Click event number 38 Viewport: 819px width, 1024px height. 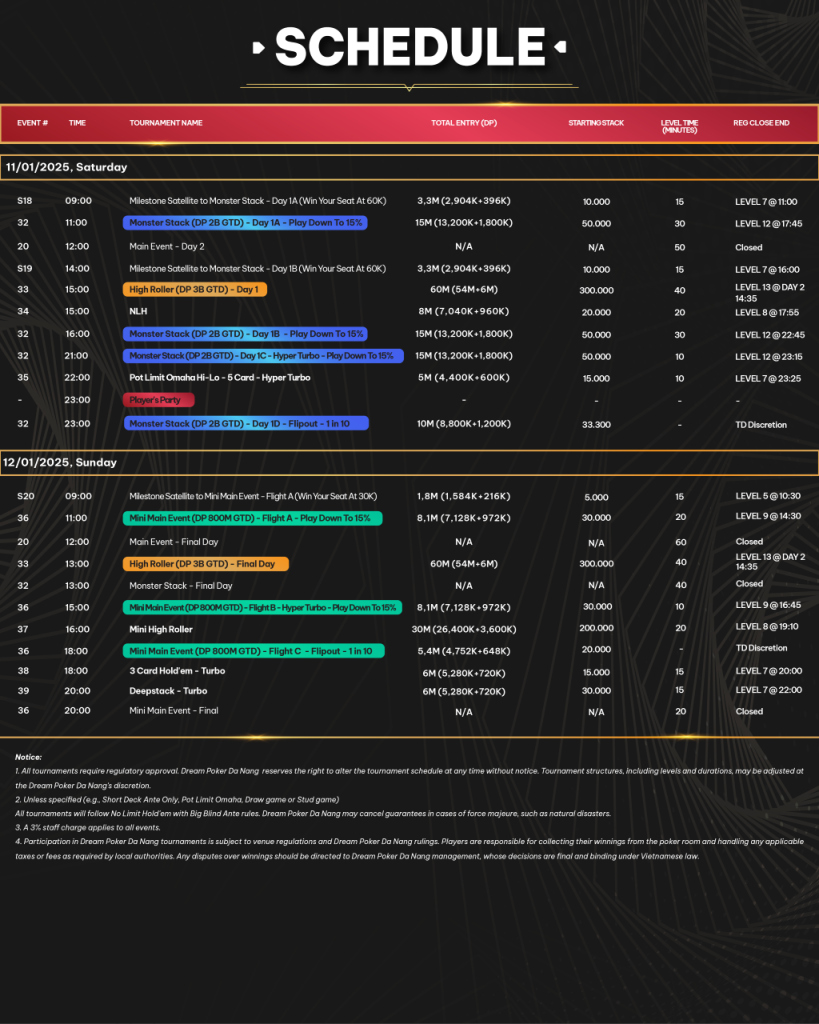23,671
